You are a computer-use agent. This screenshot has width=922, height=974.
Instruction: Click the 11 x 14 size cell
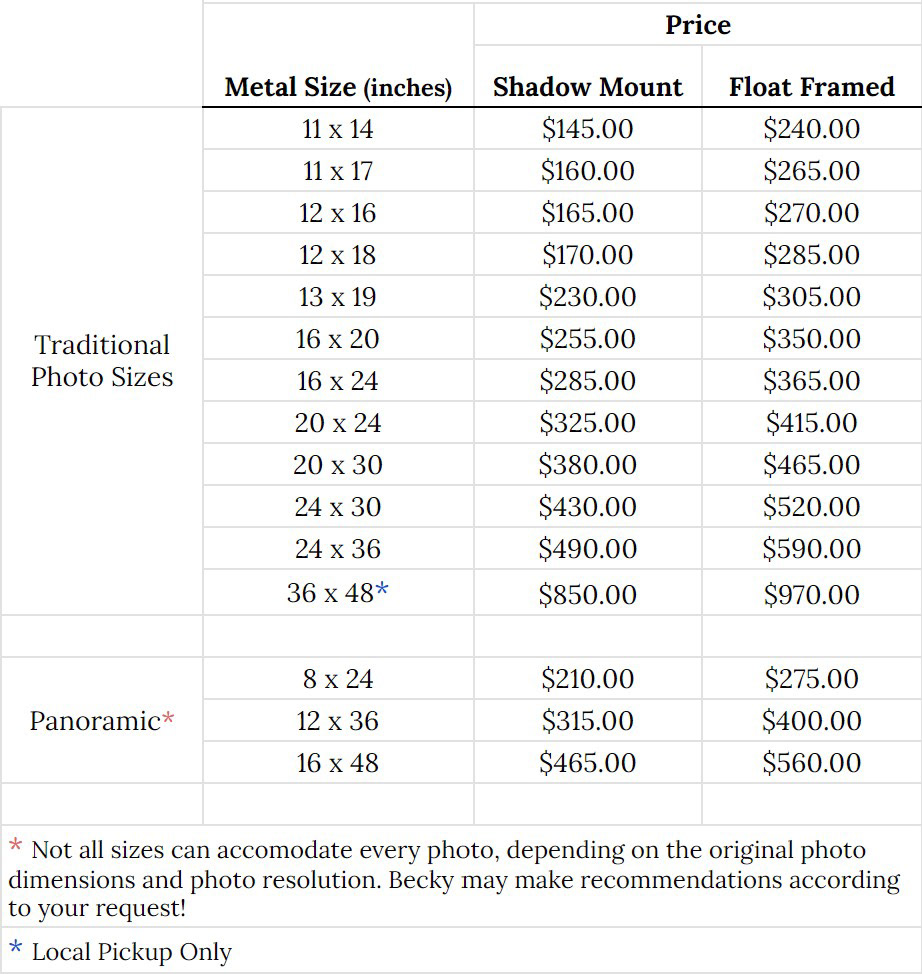point(338,129)
